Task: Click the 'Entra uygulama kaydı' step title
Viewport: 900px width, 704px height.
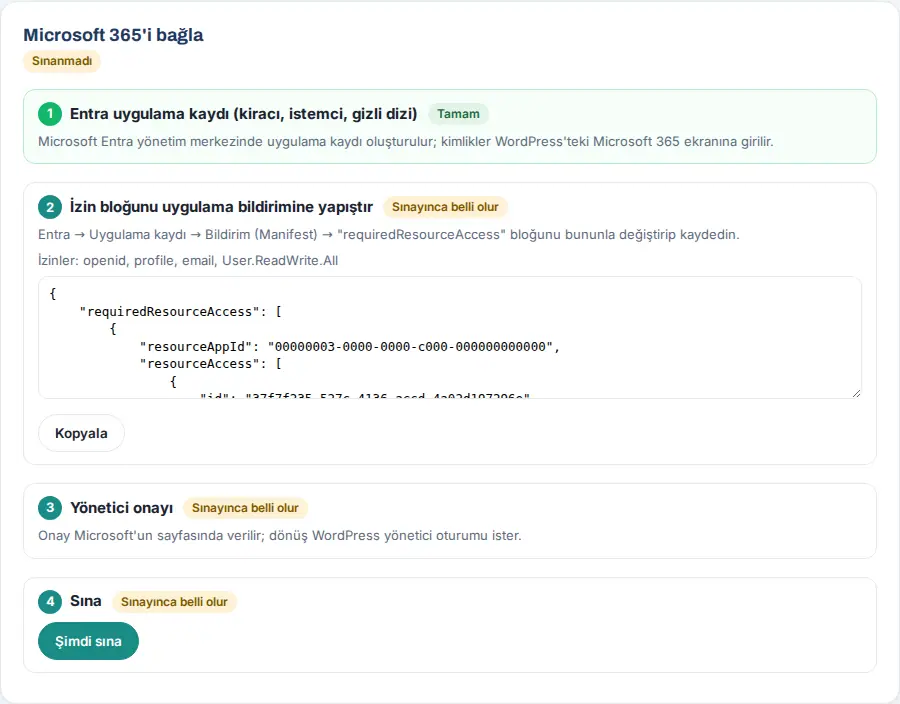Action: (x=243, y=114)
